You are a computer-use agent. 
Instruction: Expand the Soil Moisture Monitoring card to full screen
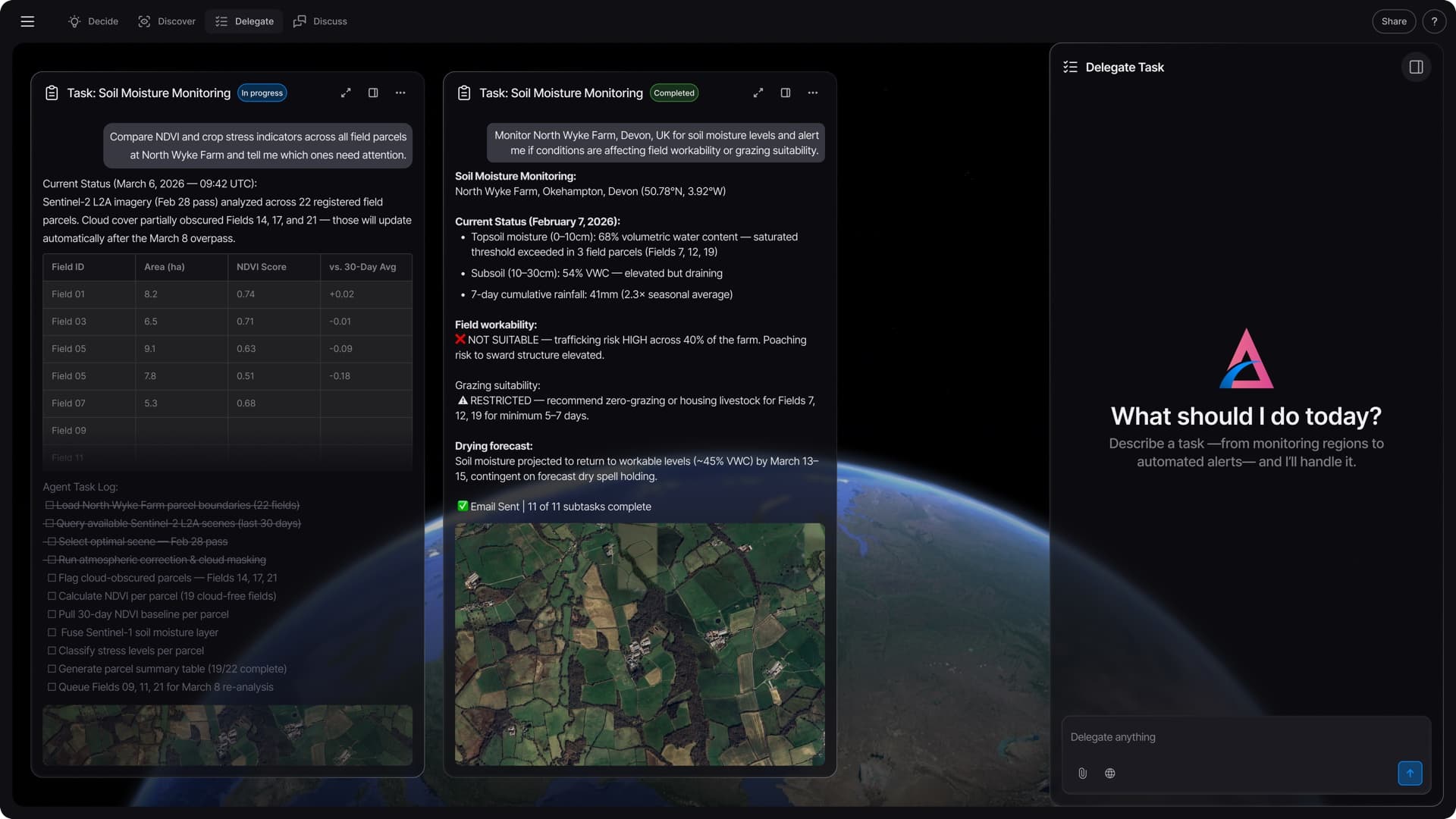347,93
